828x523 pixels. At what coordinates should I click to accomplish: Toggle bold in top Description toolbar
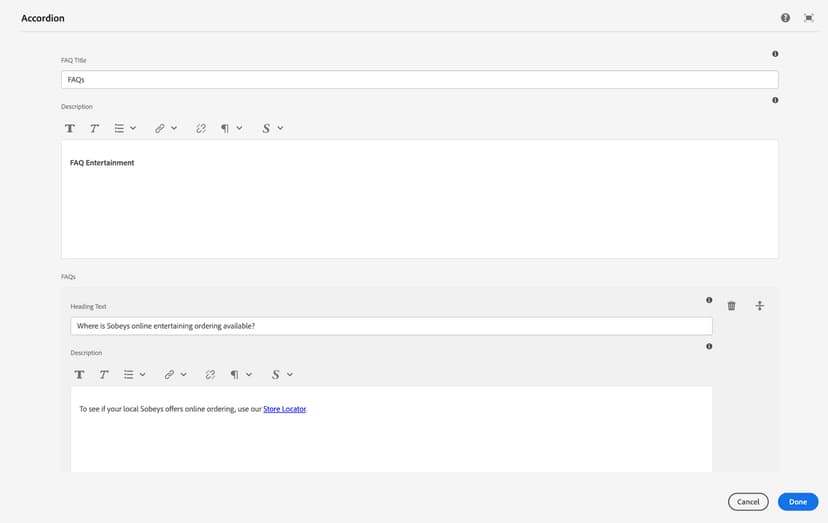(70, 128)
